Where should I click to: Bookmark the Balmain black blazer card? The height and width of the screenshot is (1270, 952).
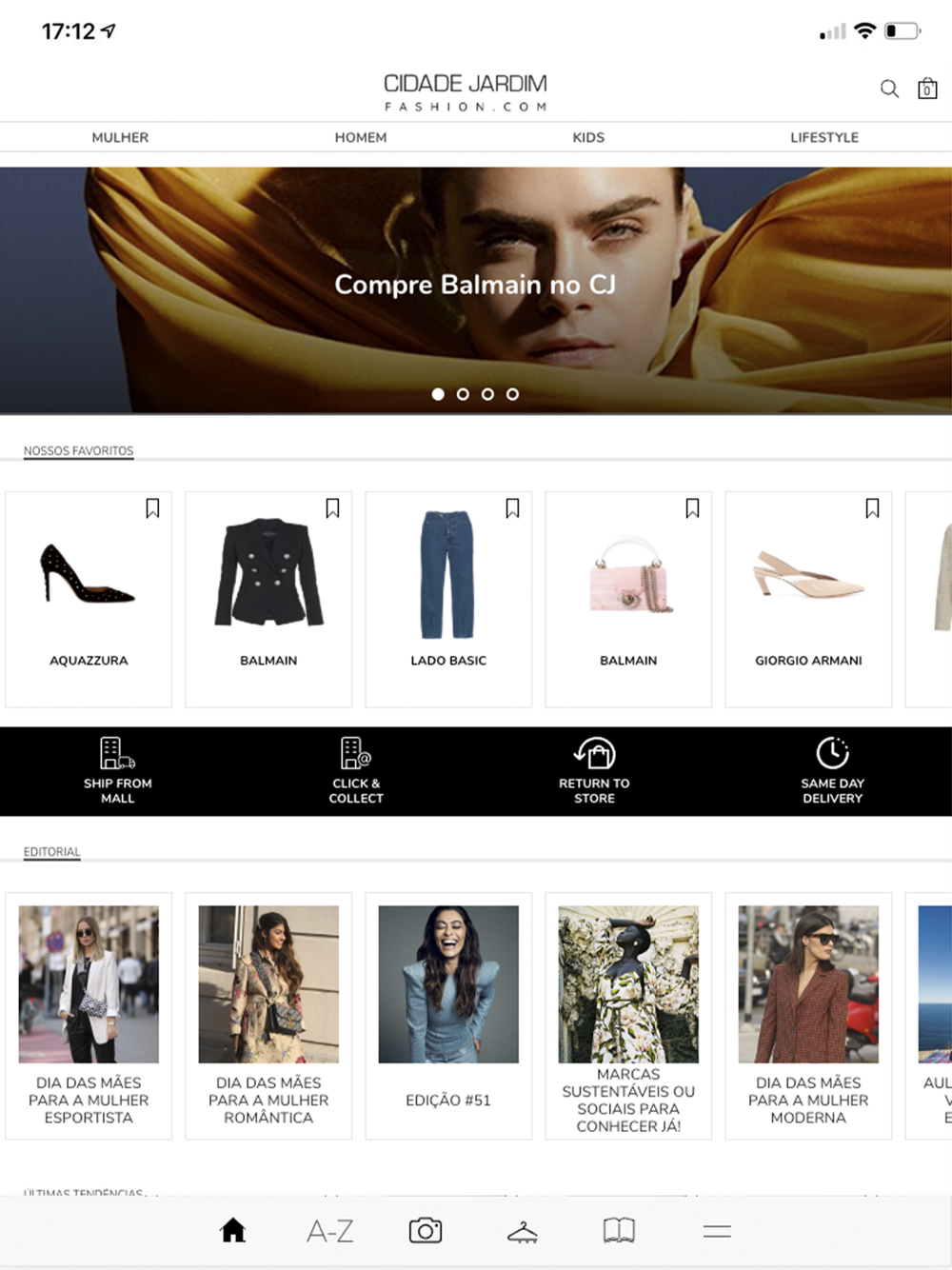332,508
